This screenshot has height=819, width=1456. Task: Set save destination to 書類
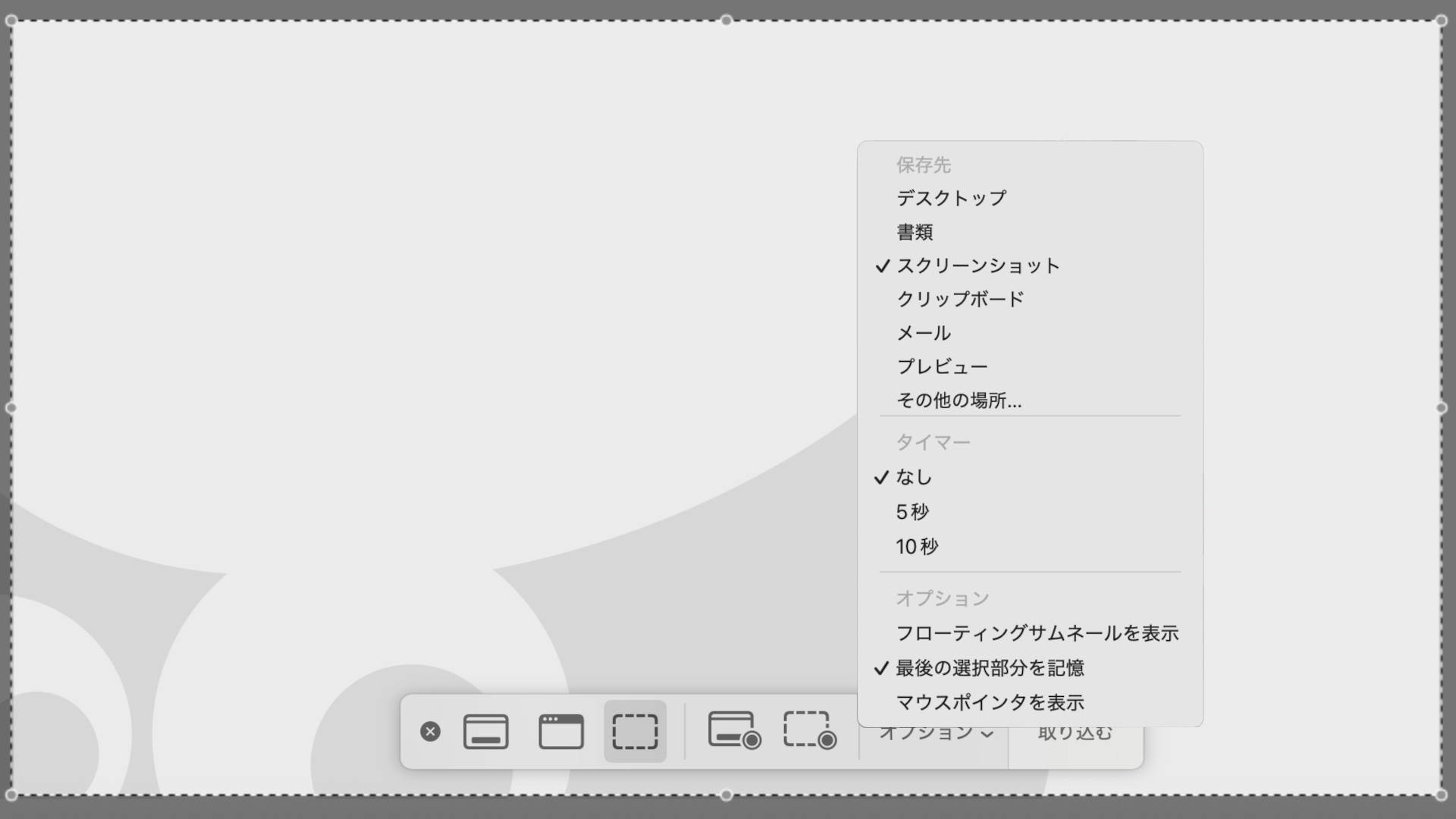[915, 232]
